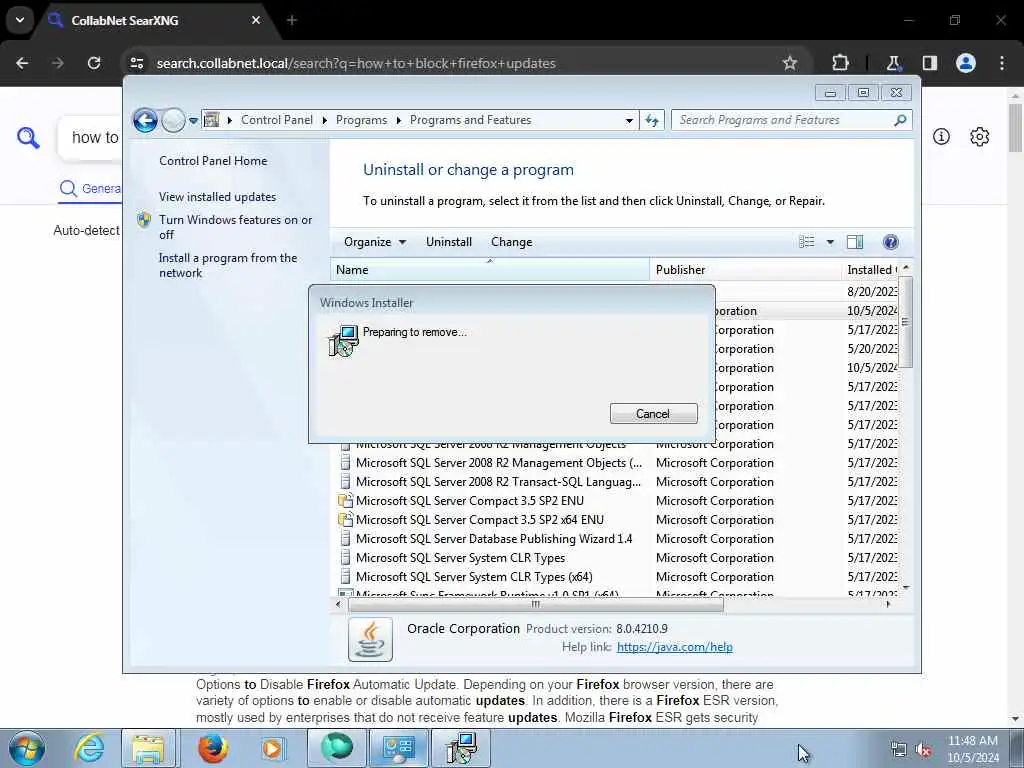Open SearXNG preferences gear
Viewport: 1024px width, 768px height.
(x=979, y=136)
